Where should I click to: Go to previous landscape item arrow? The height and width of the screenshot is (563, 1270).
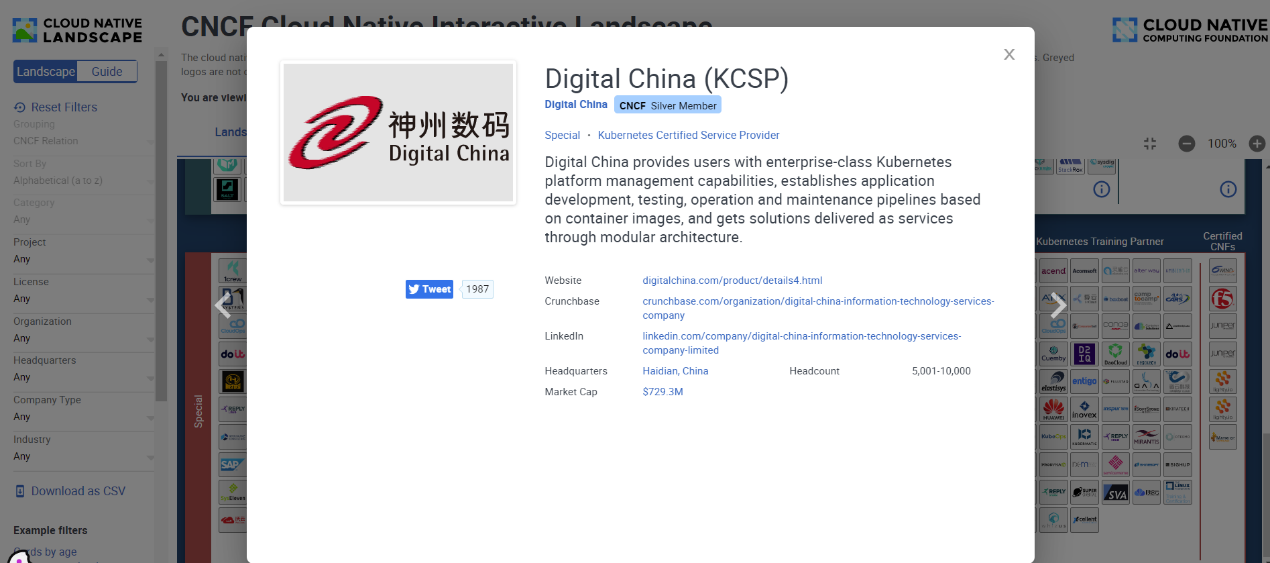click(223, 305)
